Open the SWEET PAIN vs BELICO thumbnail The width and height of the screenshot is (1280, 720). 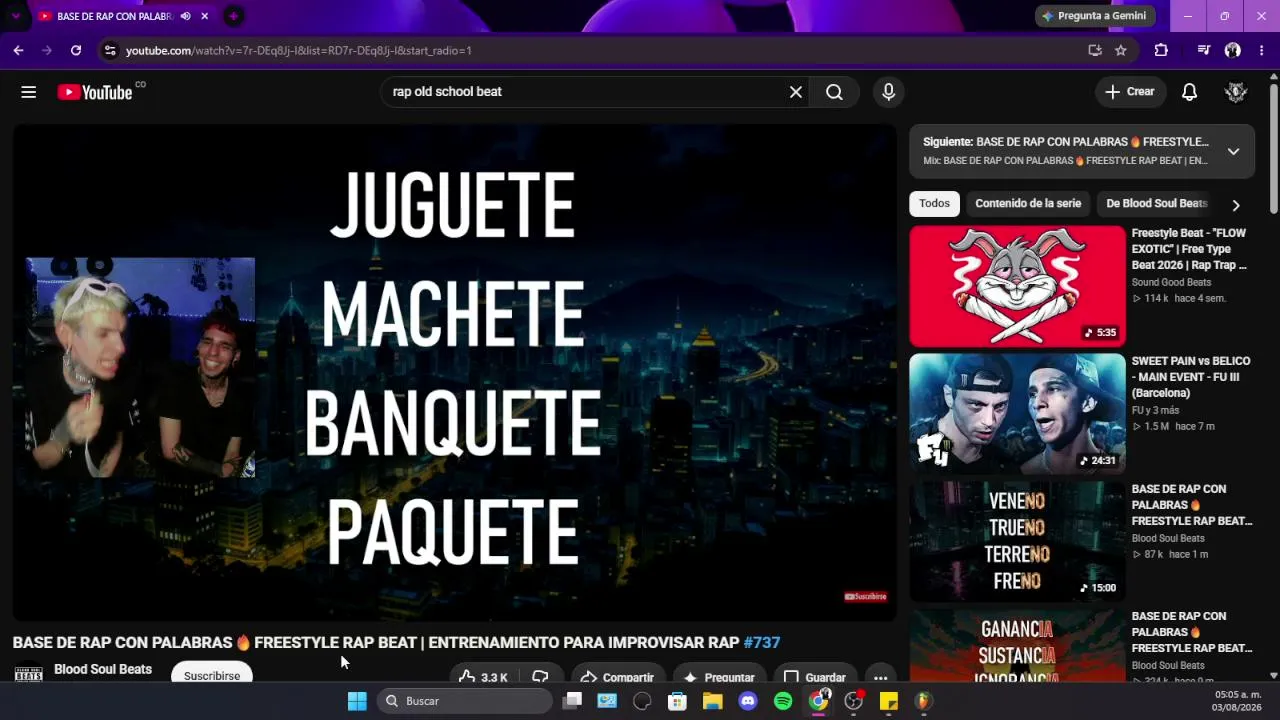(x=1017, y=414)
